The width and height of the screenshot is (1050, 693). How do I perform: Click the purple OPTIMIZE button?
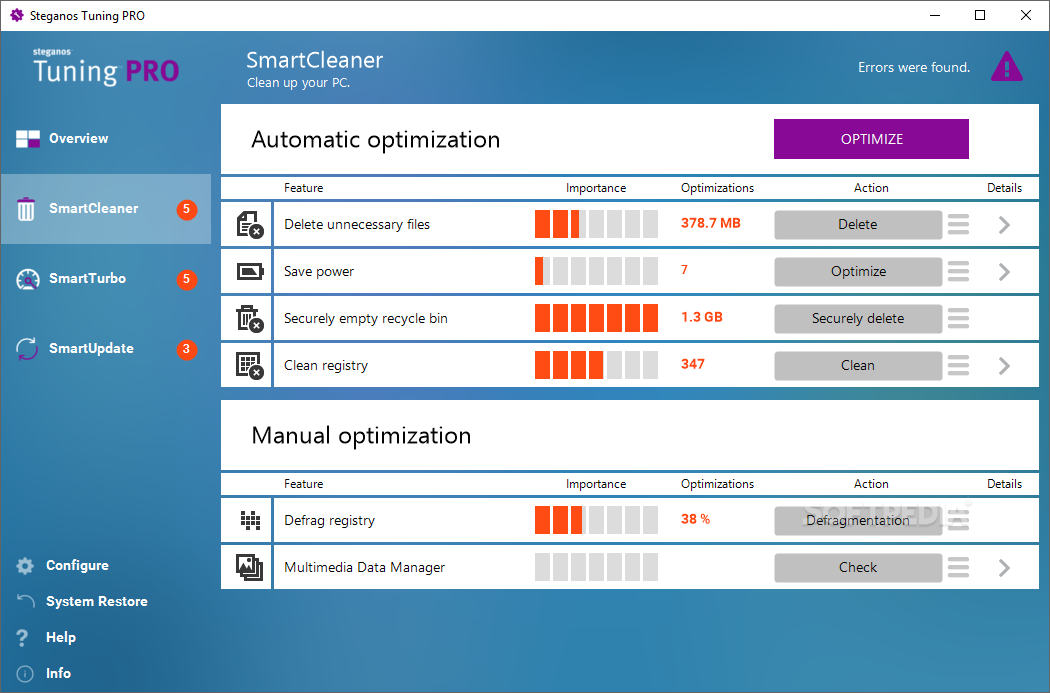(x=871, y=139)
